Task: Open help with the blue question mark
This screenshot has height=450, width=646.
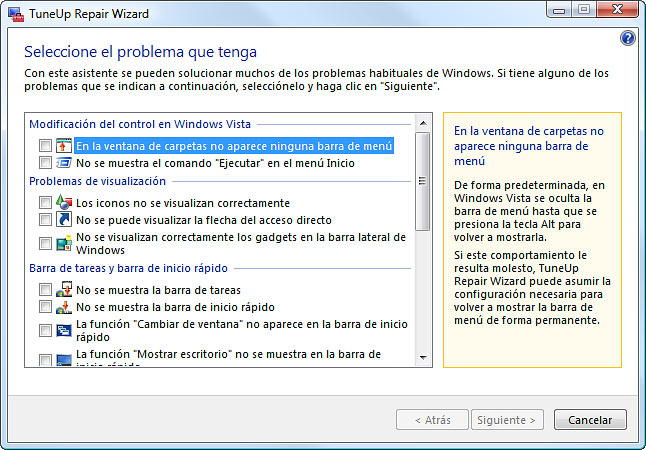Action: pyautogui.click(x=628, y=38)
